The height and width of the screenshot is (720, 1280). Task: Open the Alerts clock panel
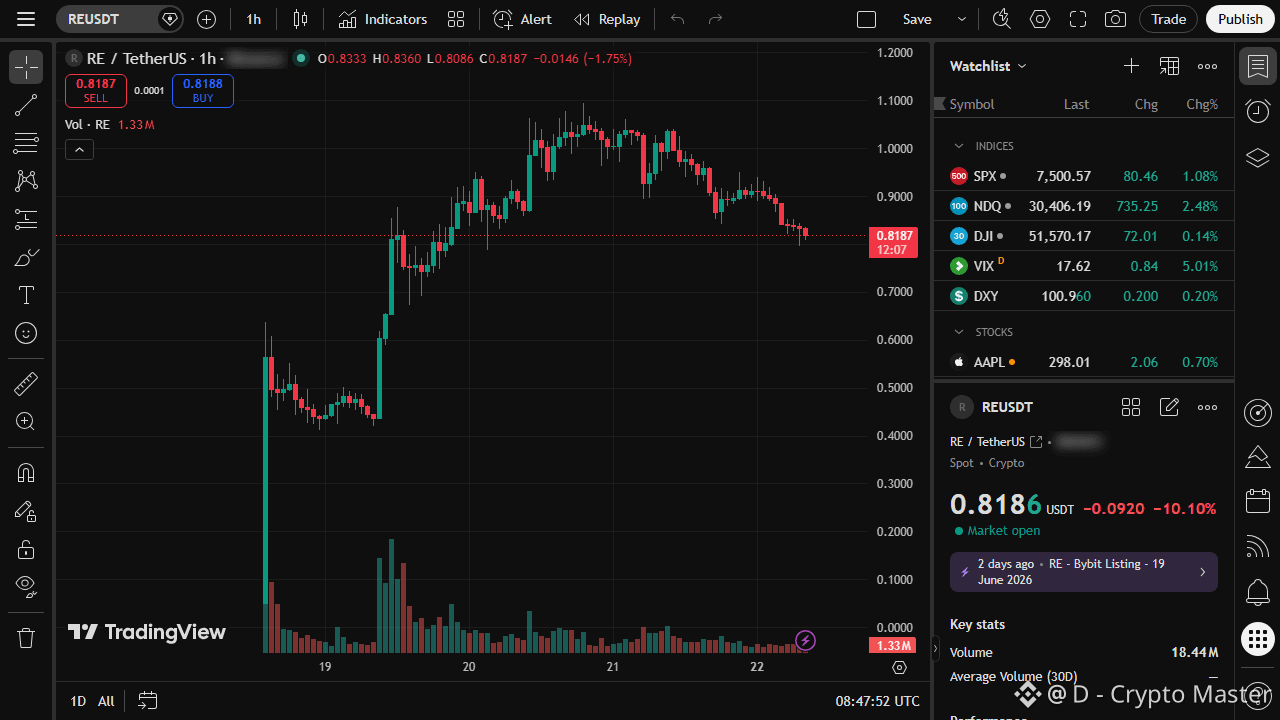[1257, 111]
